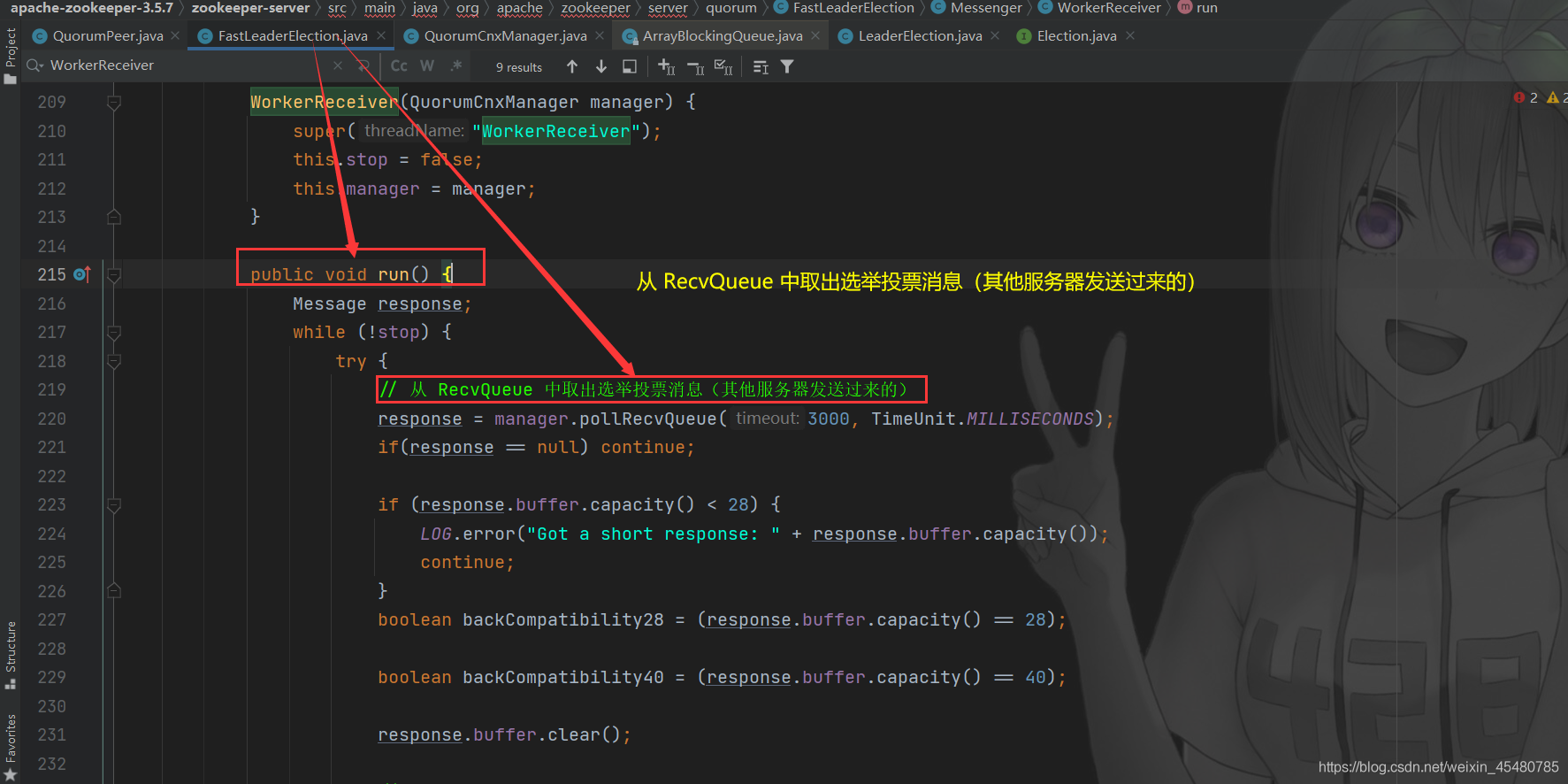Click the warning triangle indicator
This screenshot has width=1568, height=784.
[1555, 97]
